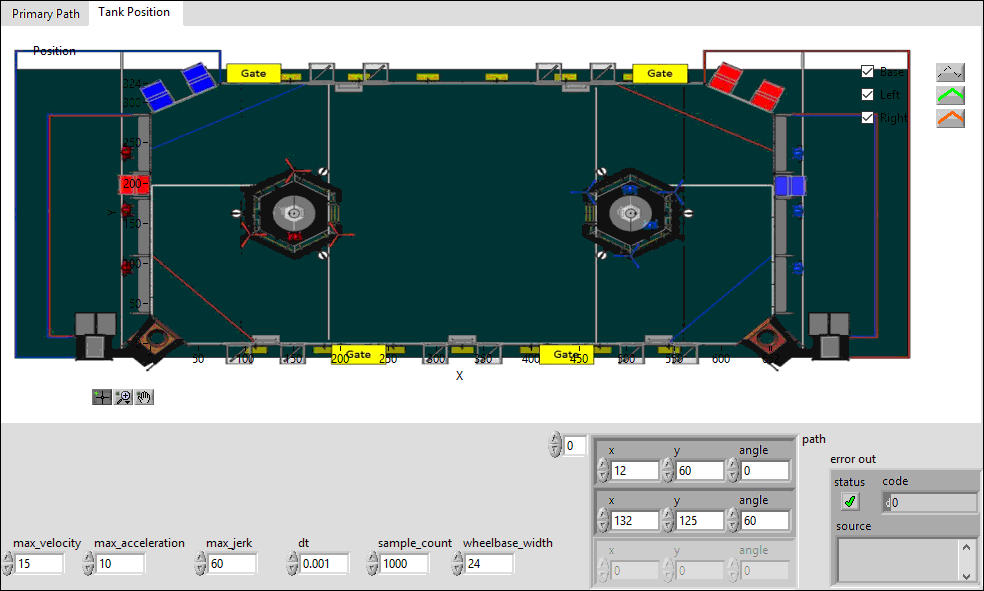Click the max_velocity increment/decrement stepper
Screen dimensions: 984x591
click(x=7, y=564)
